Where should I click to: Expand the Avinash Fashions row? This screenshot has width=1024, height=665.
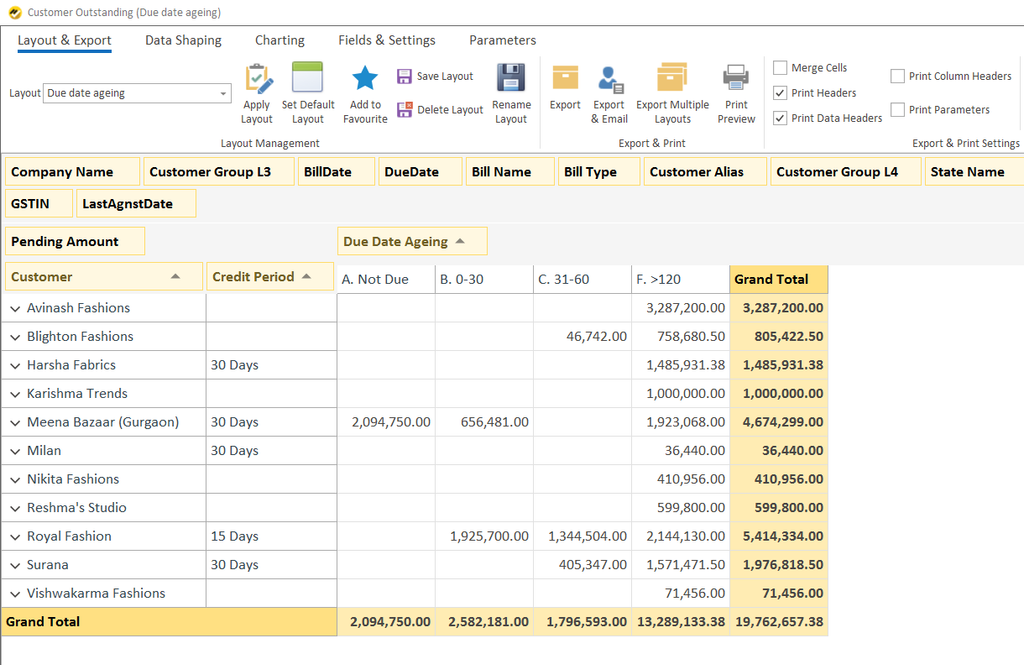[15, 308]
